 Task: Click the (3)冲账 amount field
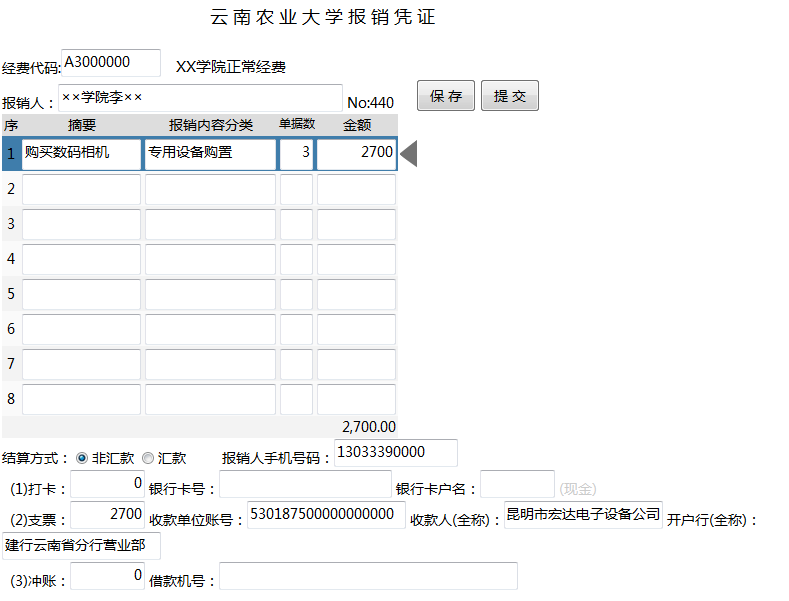[x=107, y=576]
